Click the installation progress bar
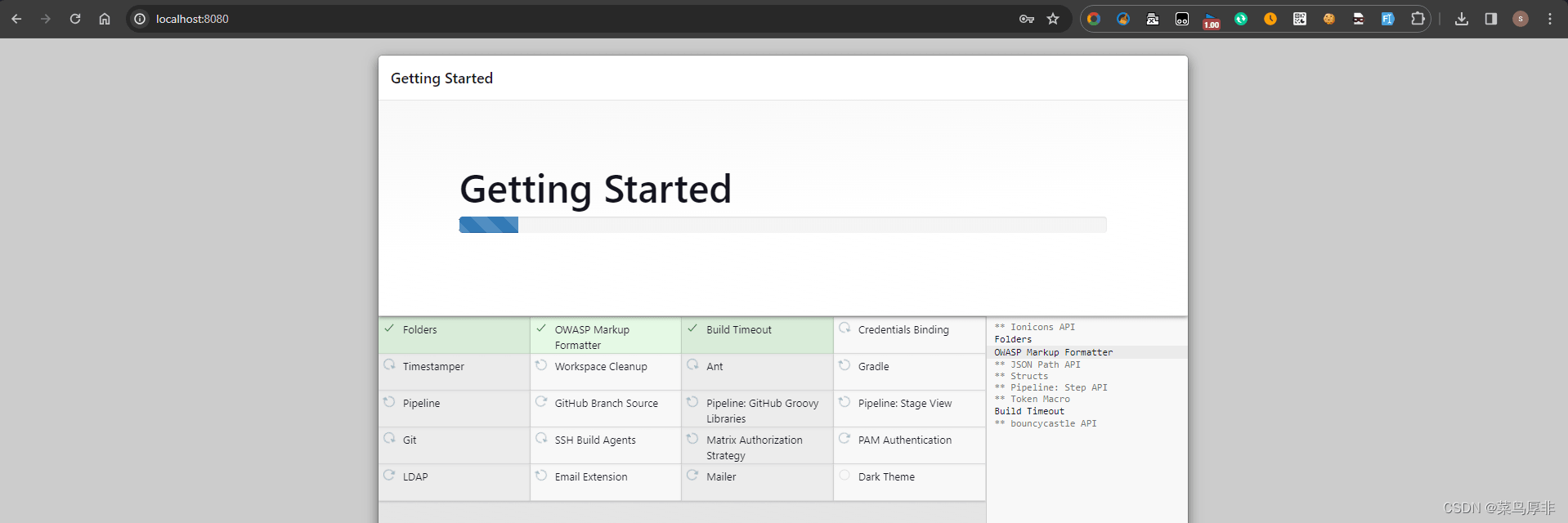The width and height of the screenshot is (1568, 523). click(x=782, y=225)
